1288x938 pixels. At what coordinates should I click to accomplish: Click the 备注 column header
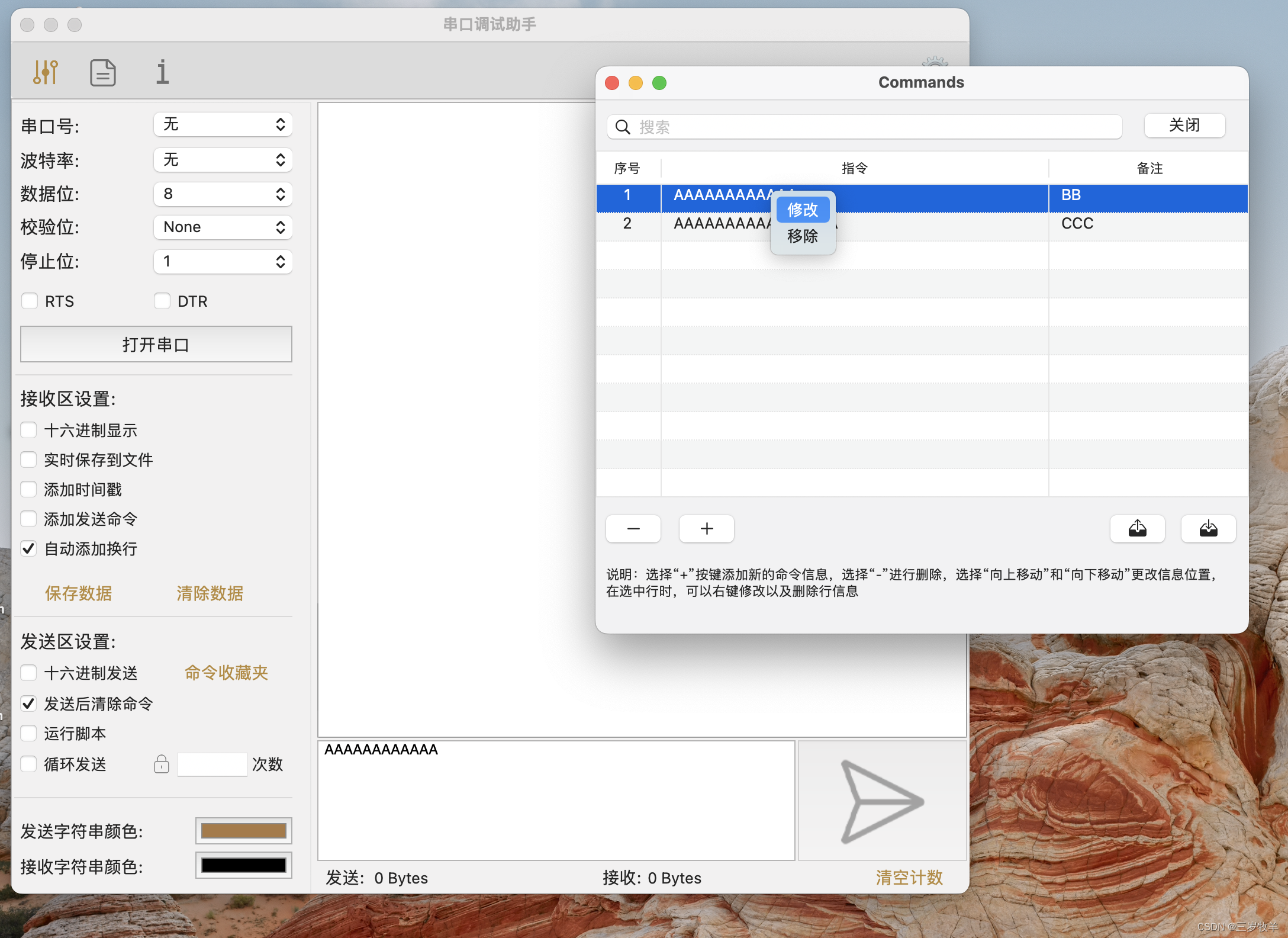click(x=1149, y=168)
